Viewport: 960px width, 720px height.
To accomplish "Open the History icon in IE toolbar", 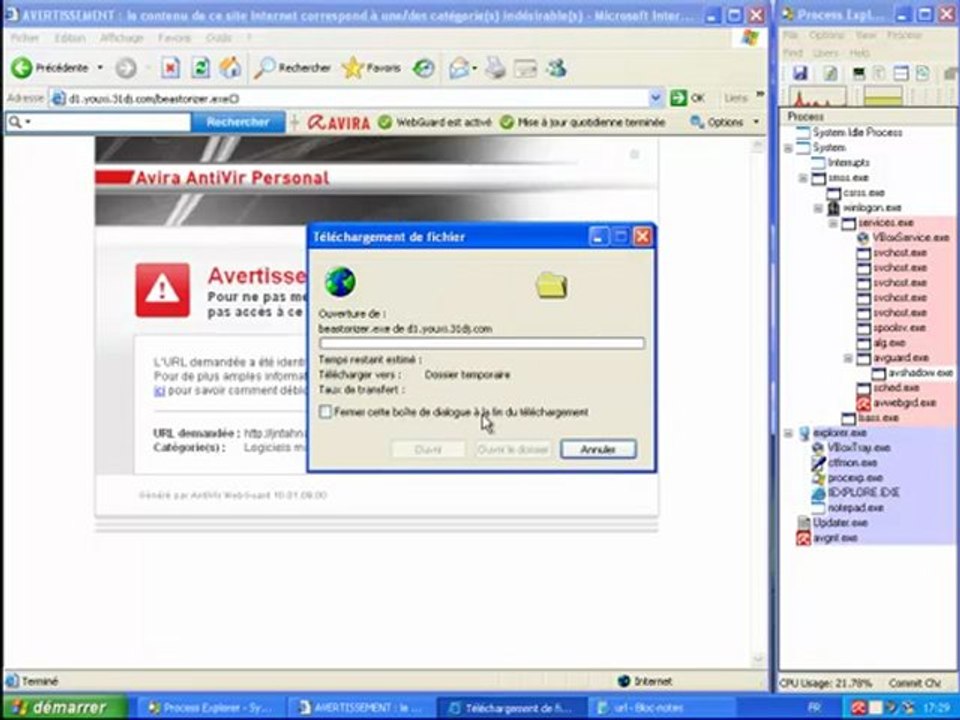I will pyautogui.click(x=423, y=68).
